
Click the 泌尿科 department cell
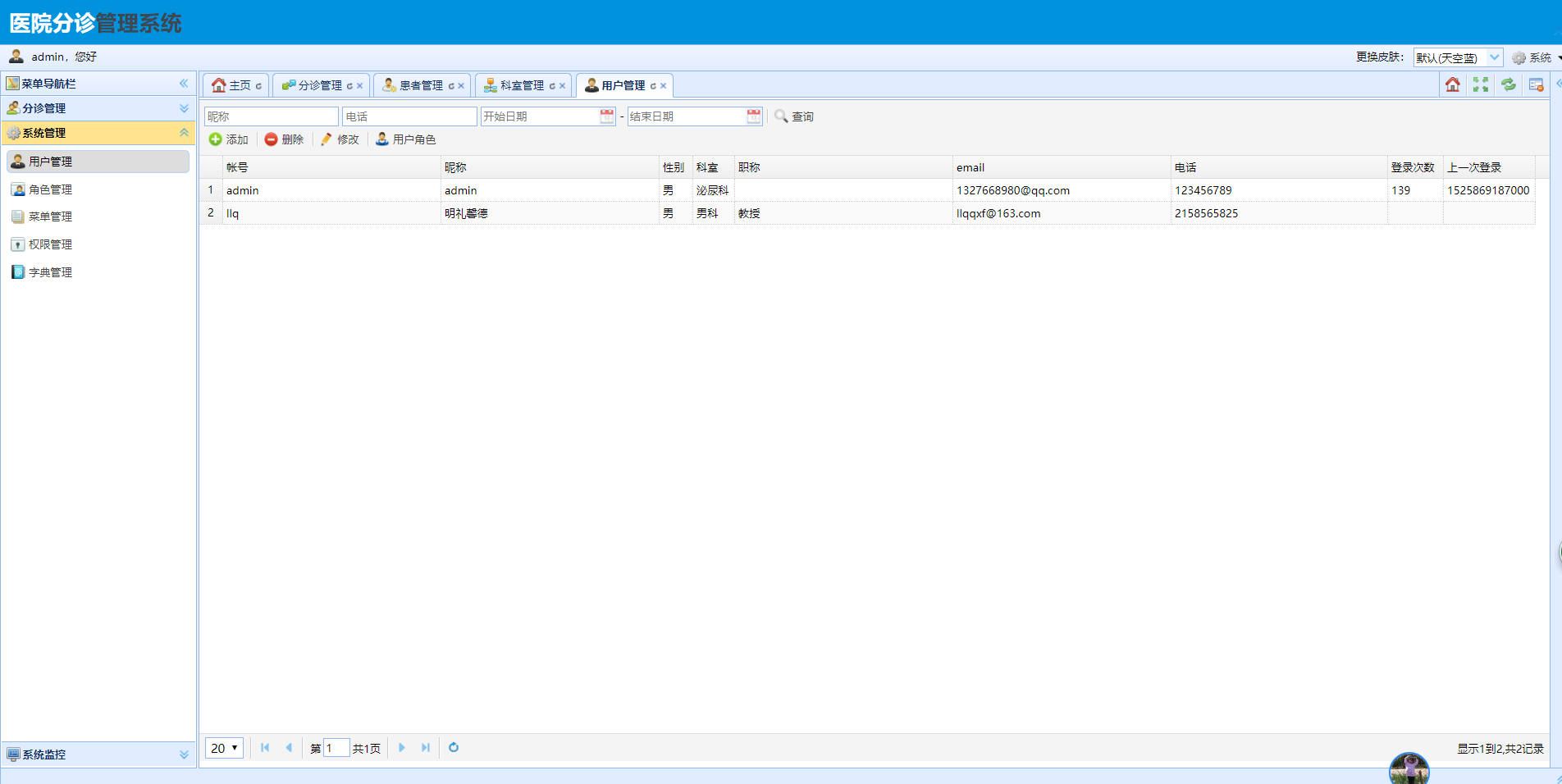coord(713,190)
